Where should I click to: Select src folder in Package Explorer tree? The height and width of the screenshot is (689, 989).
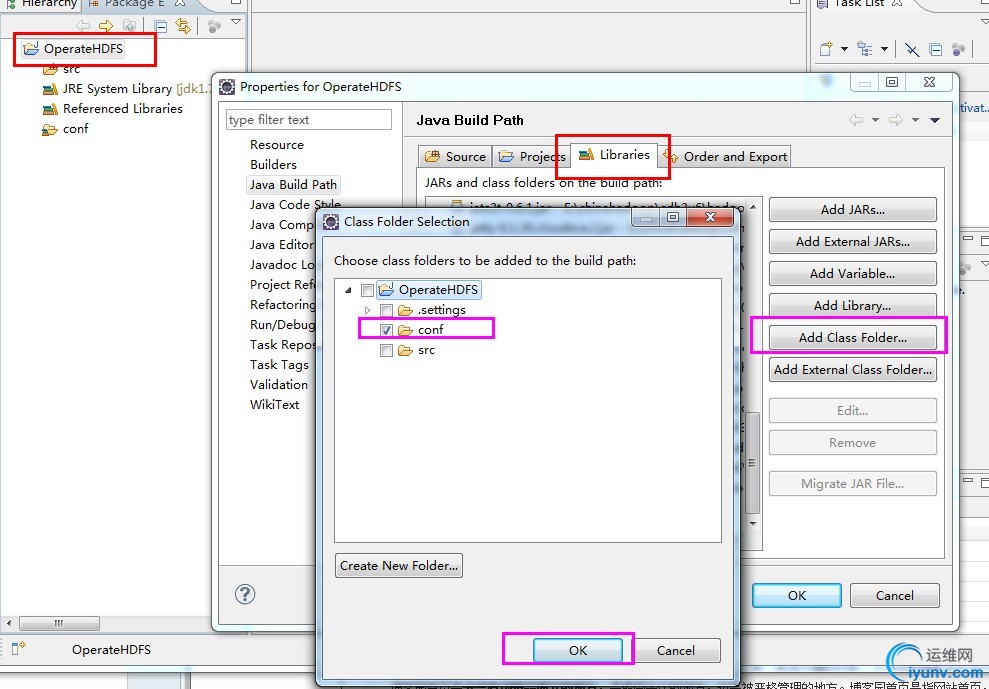click(61, 69)
